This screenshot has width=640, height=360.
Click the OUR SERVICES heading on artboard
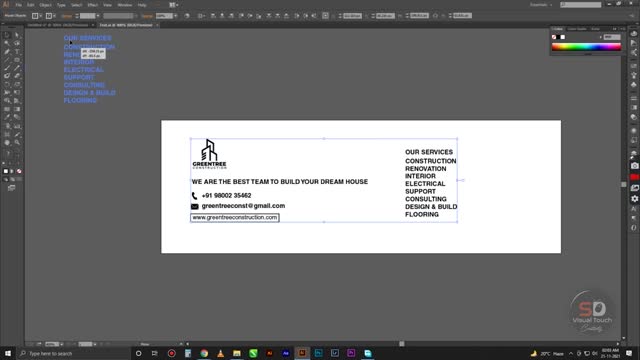click(429, 152)
